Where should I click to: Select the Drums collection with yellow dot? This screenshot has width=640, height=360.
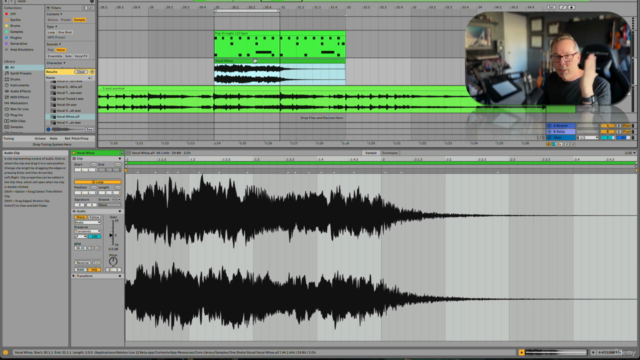click(x=15, y=26)
